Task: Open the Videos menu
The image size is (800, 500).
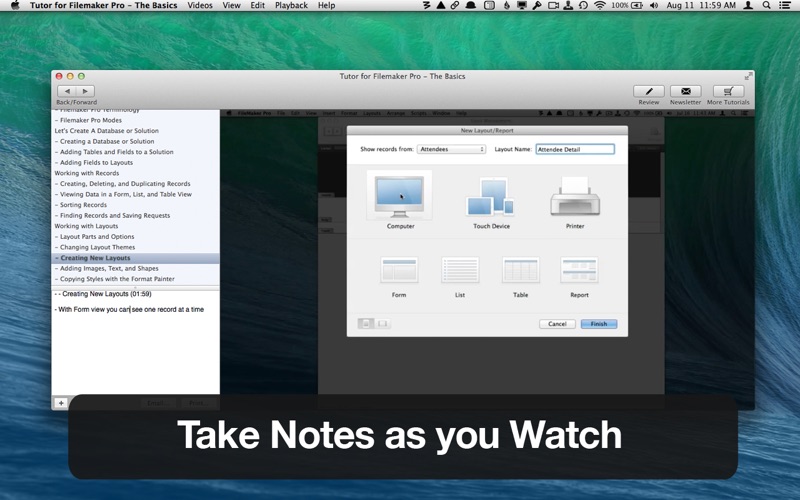Action: click(x=200, y=5)
